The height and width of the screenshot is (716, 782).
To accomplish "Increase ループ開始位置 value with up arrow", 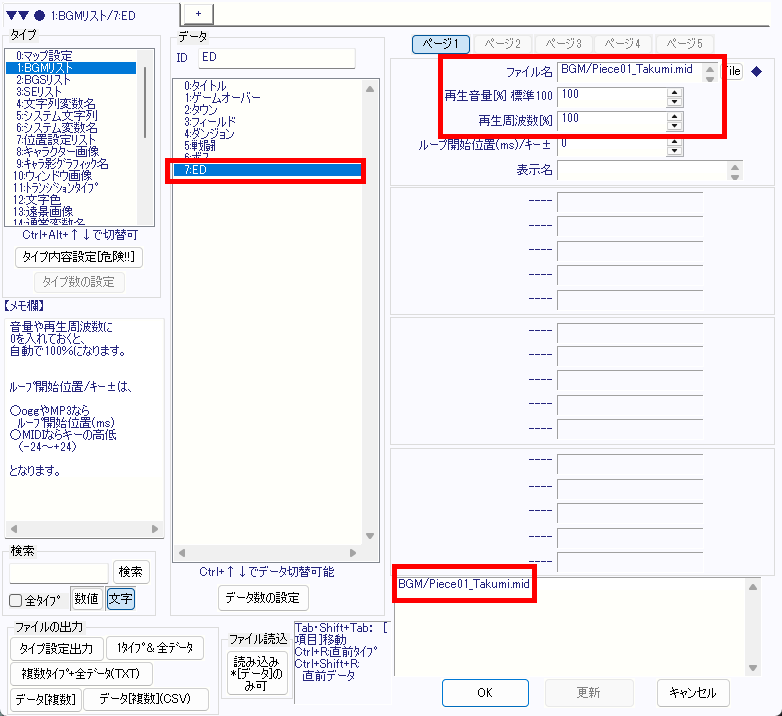I will (x=674, y=142).
